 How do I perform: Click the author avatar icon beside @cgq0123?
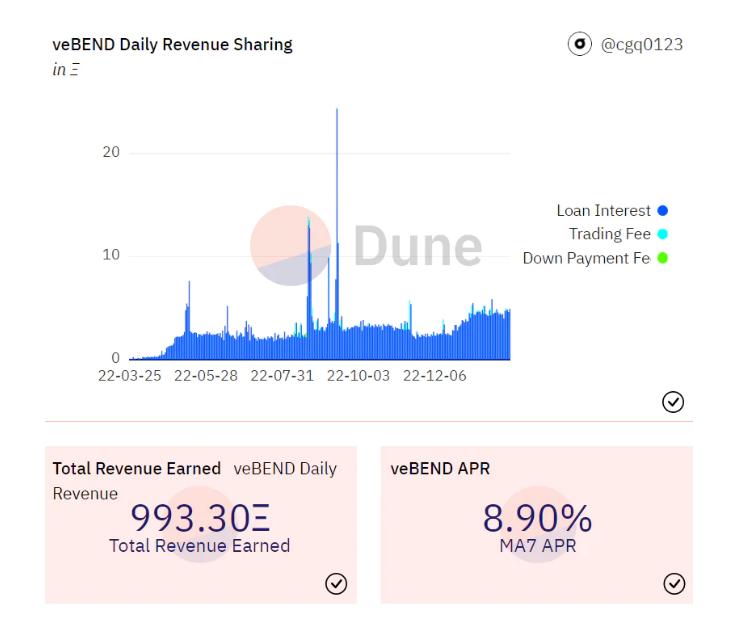(578, 44)
